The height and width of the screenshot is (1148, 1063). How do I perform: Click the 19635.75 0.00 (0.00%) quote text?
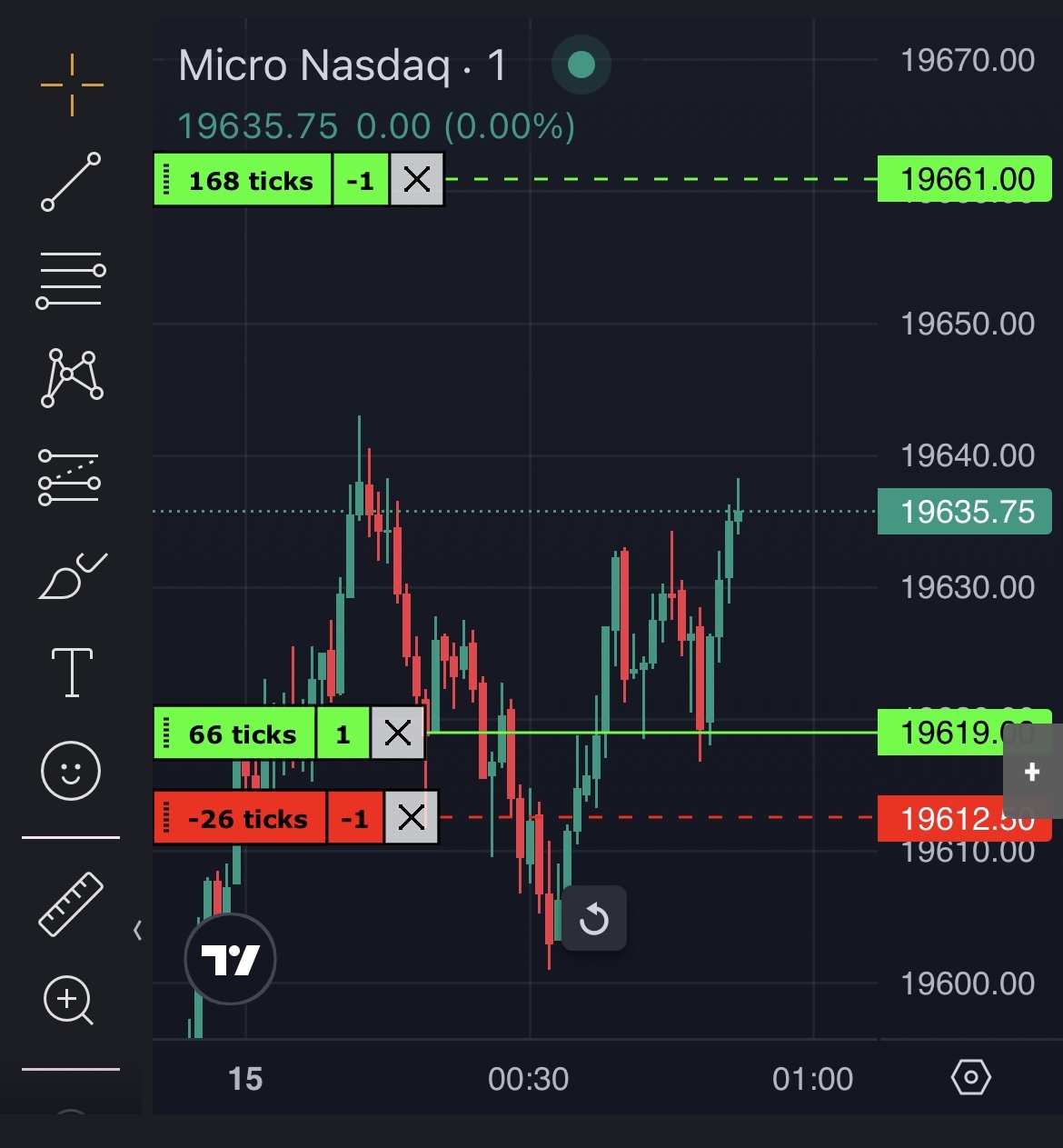tap(376, 126)
